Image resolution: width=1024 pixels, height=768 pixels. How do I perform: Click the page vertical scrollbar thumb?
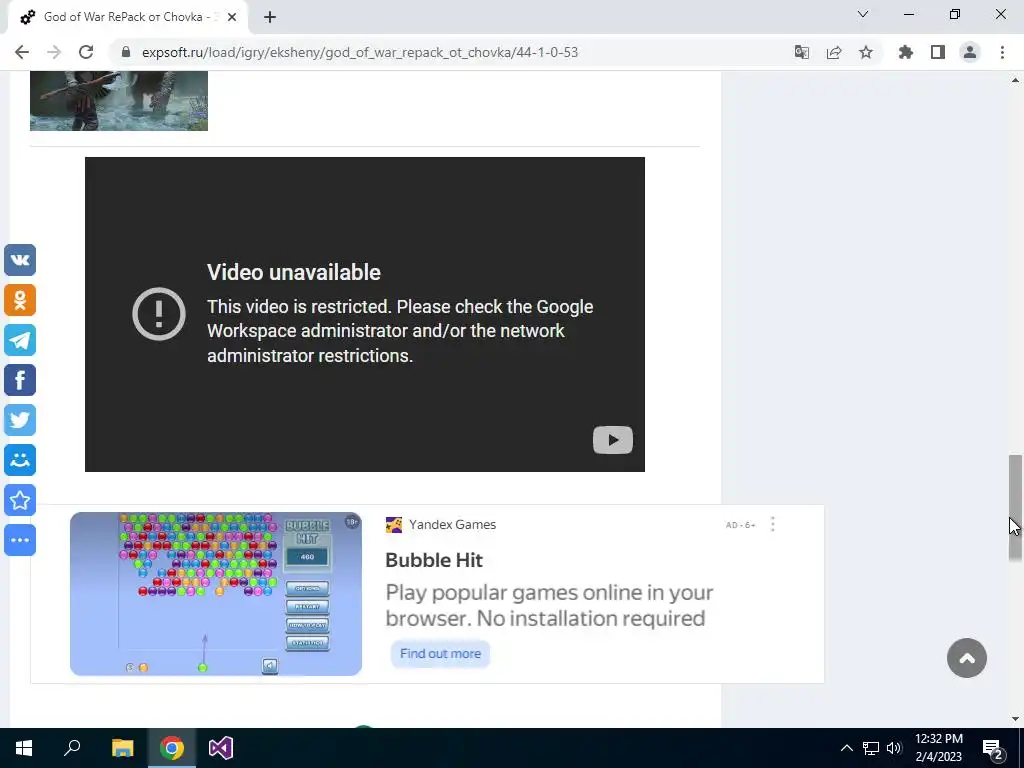click(x=1015, y=507)
